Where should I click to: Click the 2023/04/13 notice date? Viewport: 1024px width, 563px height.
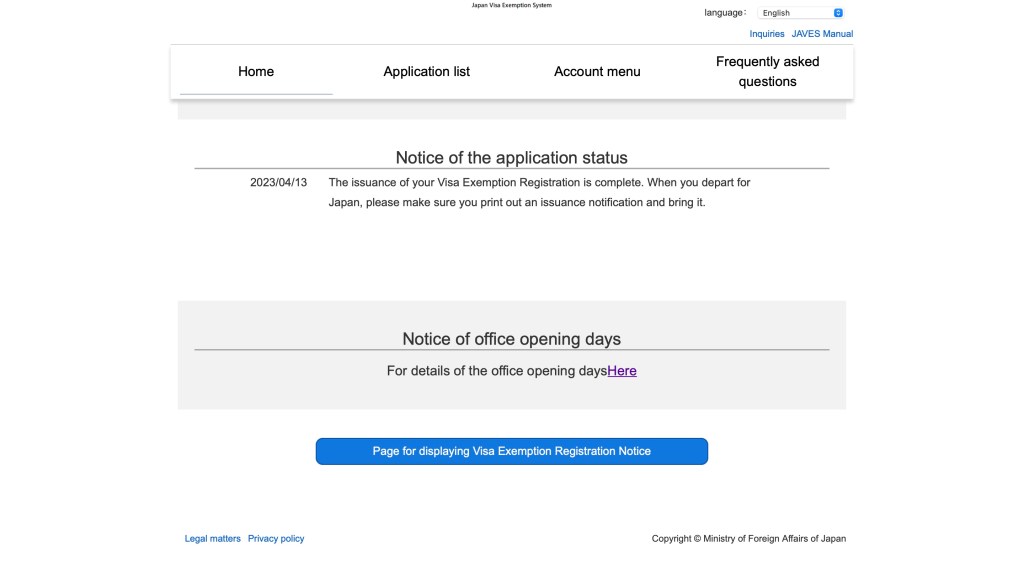pos(278,183)
